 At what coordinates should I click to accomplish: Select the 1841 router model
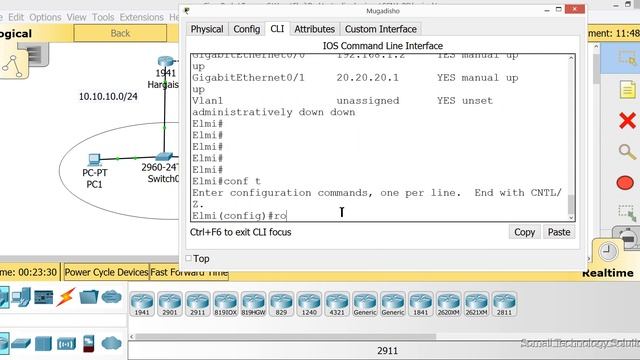[420, 304]
